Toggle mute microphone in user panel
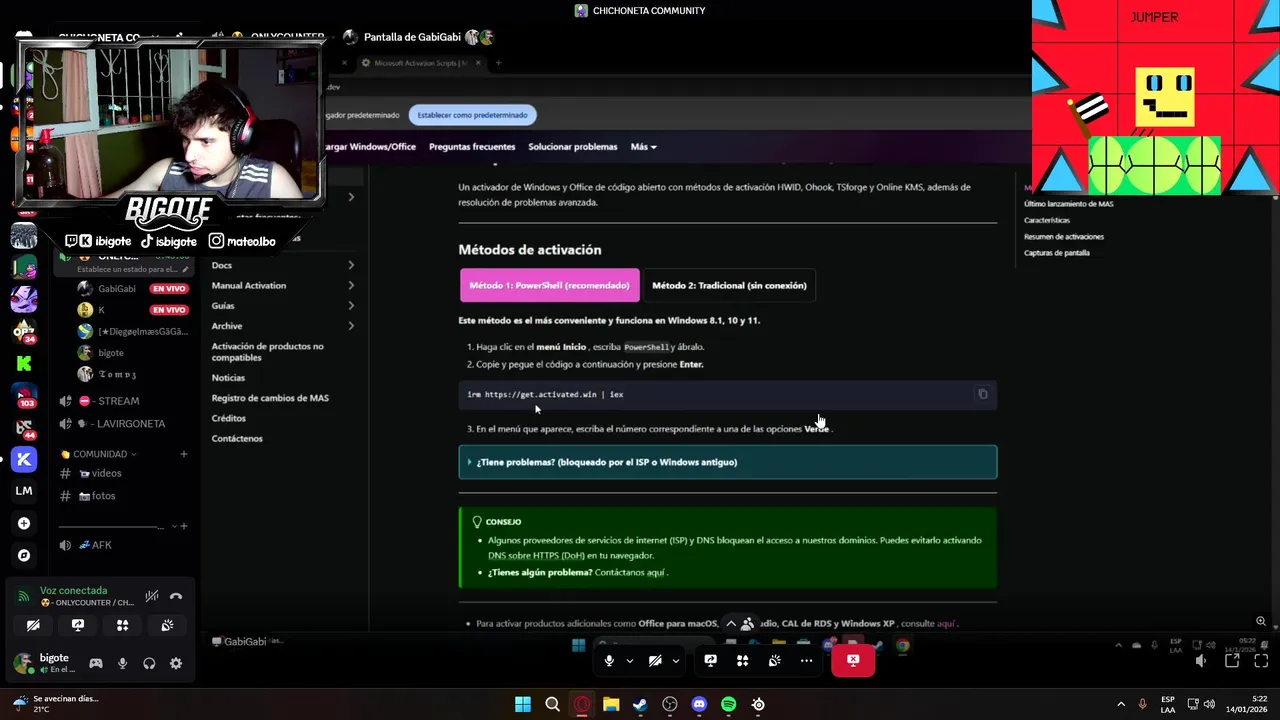 [x=123, y=663]
